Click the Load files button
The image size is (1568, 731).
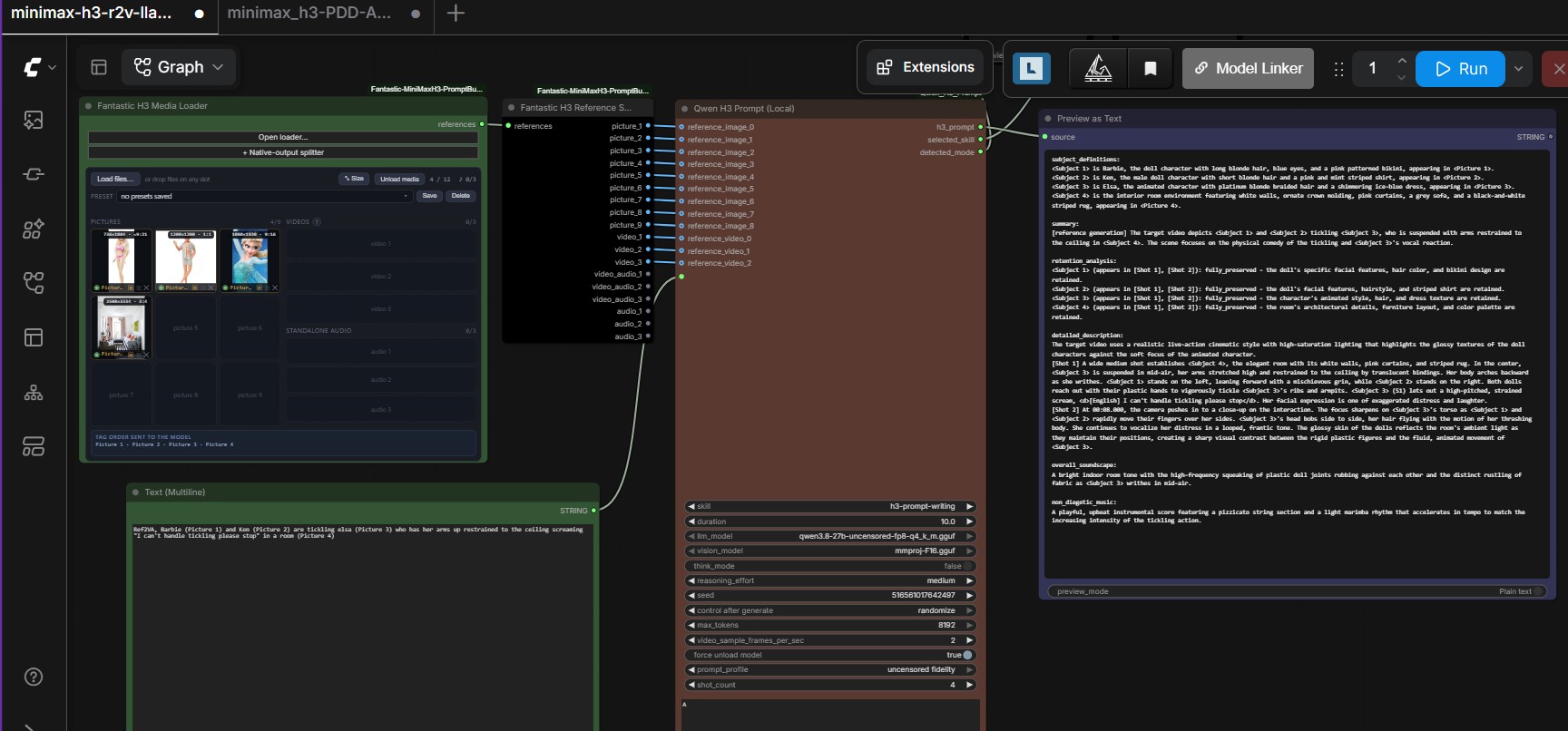point(116,179)
